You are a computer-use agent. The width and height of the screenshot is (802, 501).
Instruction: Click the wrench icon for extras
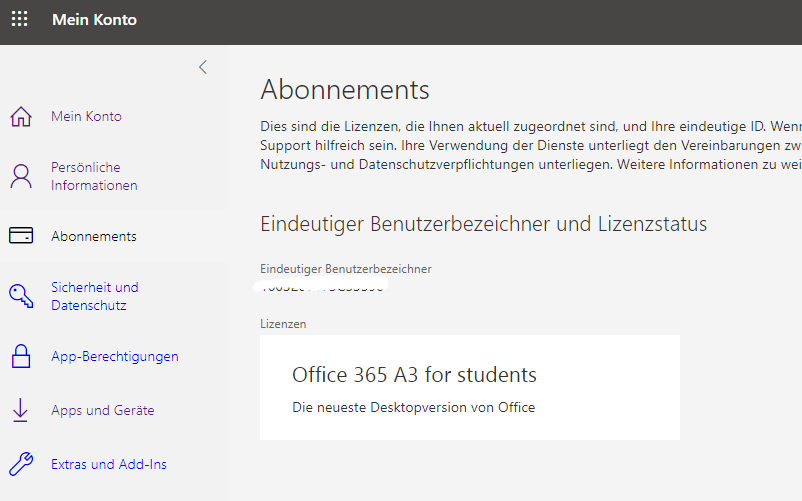pos(21,464)
